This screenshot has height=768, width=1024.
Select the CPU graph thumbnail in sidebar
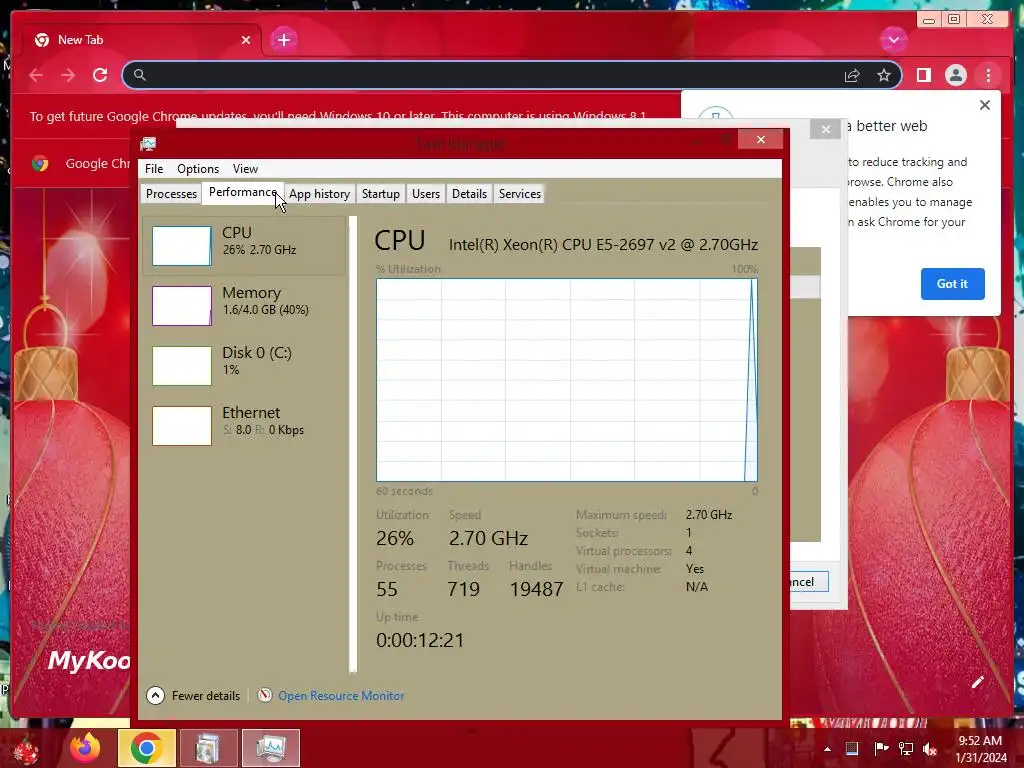[182, 246]
